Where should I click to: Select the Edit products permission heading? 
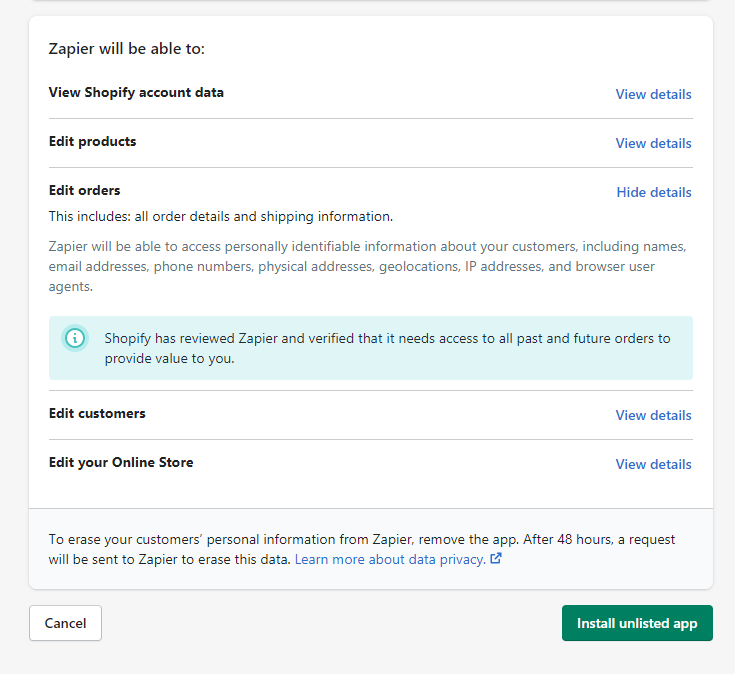pyautogui.click(x=92, y=142)
